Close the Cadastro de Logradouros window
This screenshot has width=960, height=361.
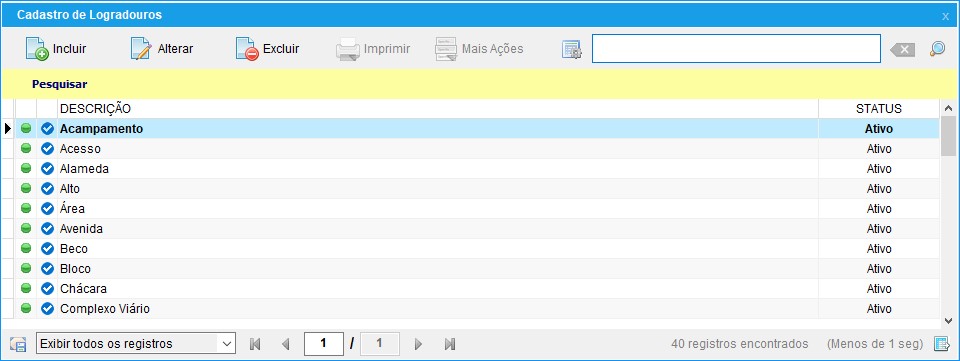point(945,16)
